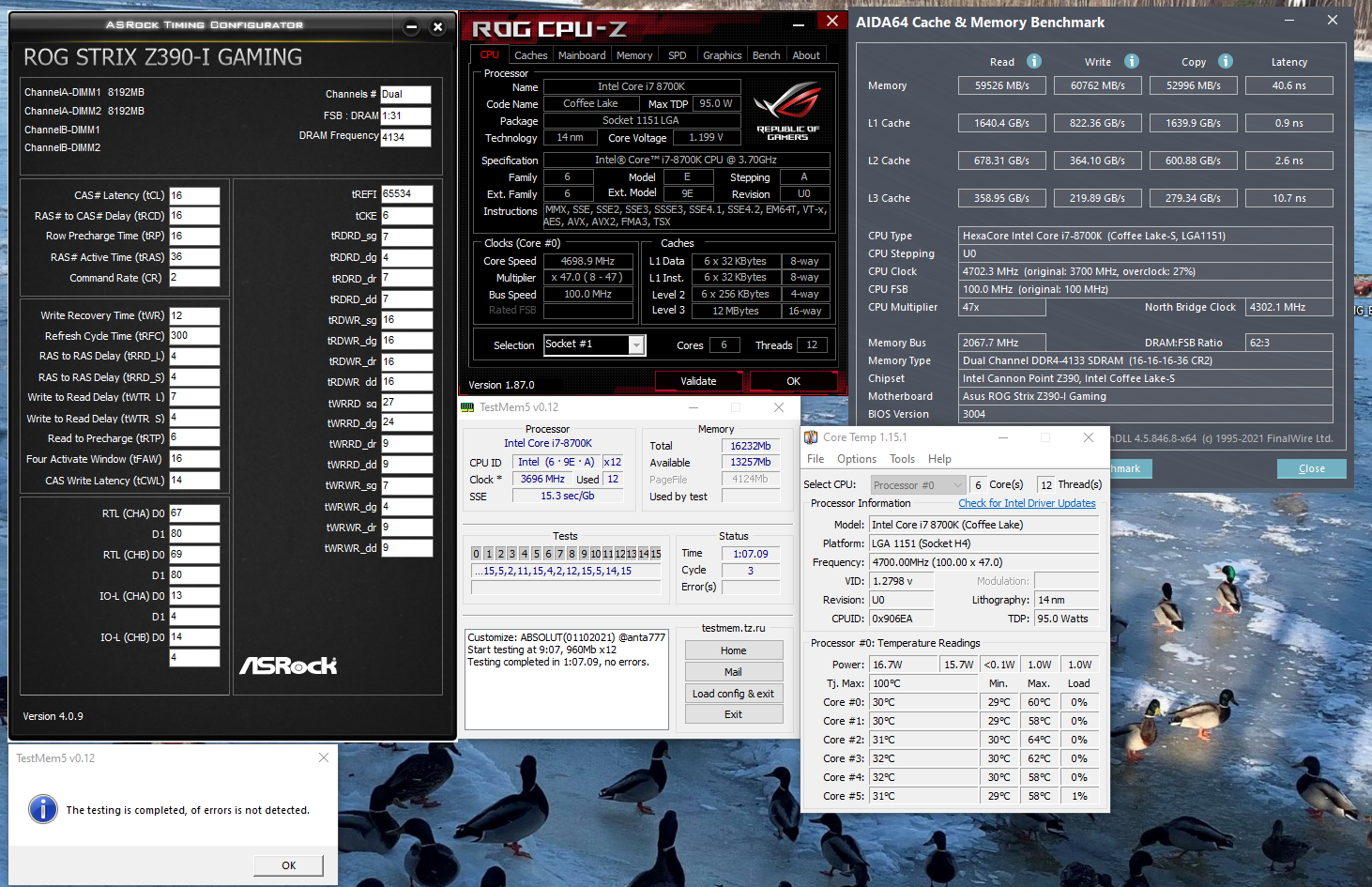The width and height of the screenshot is (1372, 887).
Task: Switch to the CPU tab in CPU-Z
Action: (490, 54)
